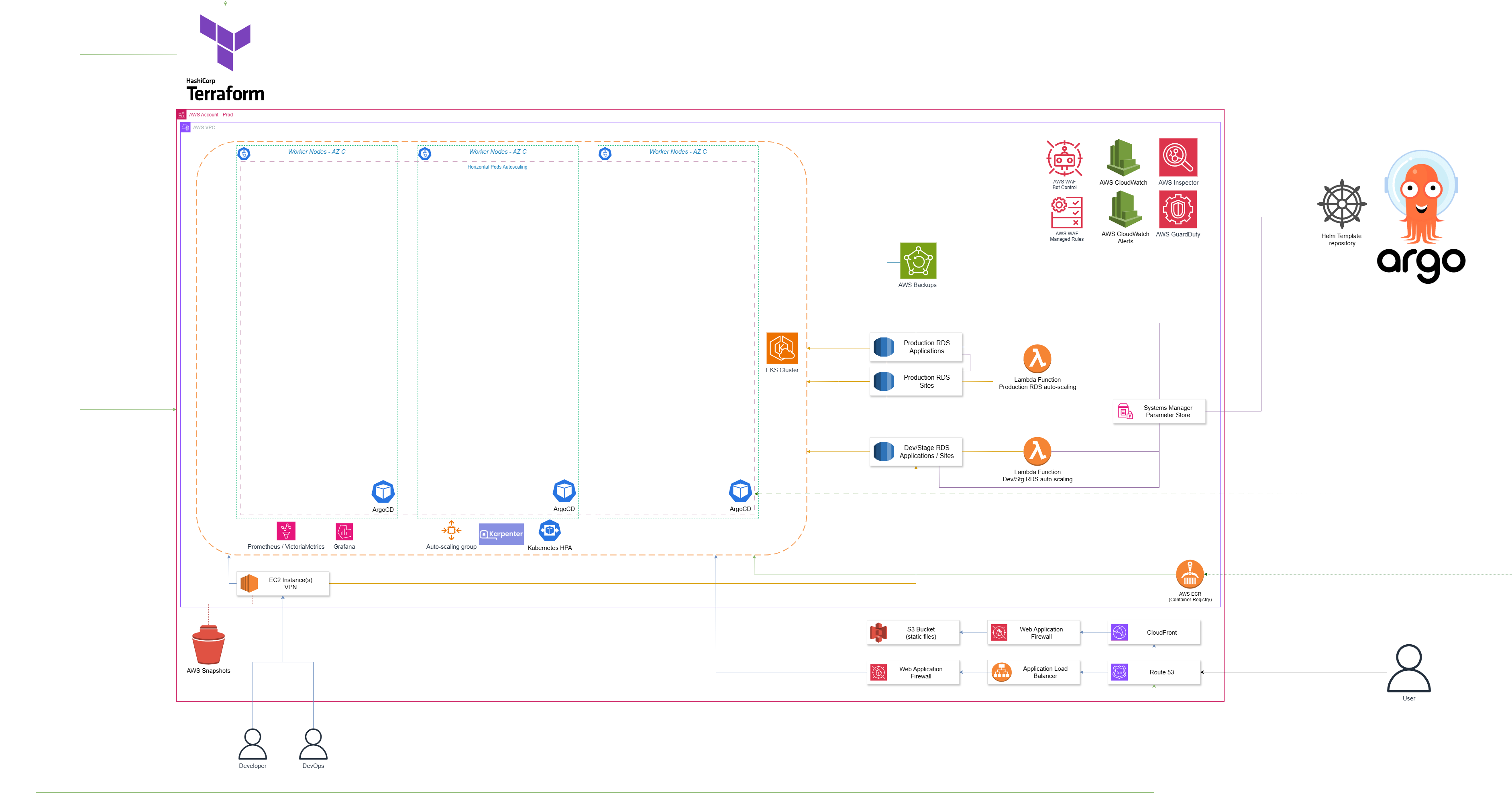
Task: Select the Production RDS auto-scaling Lambda icon
Action: coord(1037,359)
